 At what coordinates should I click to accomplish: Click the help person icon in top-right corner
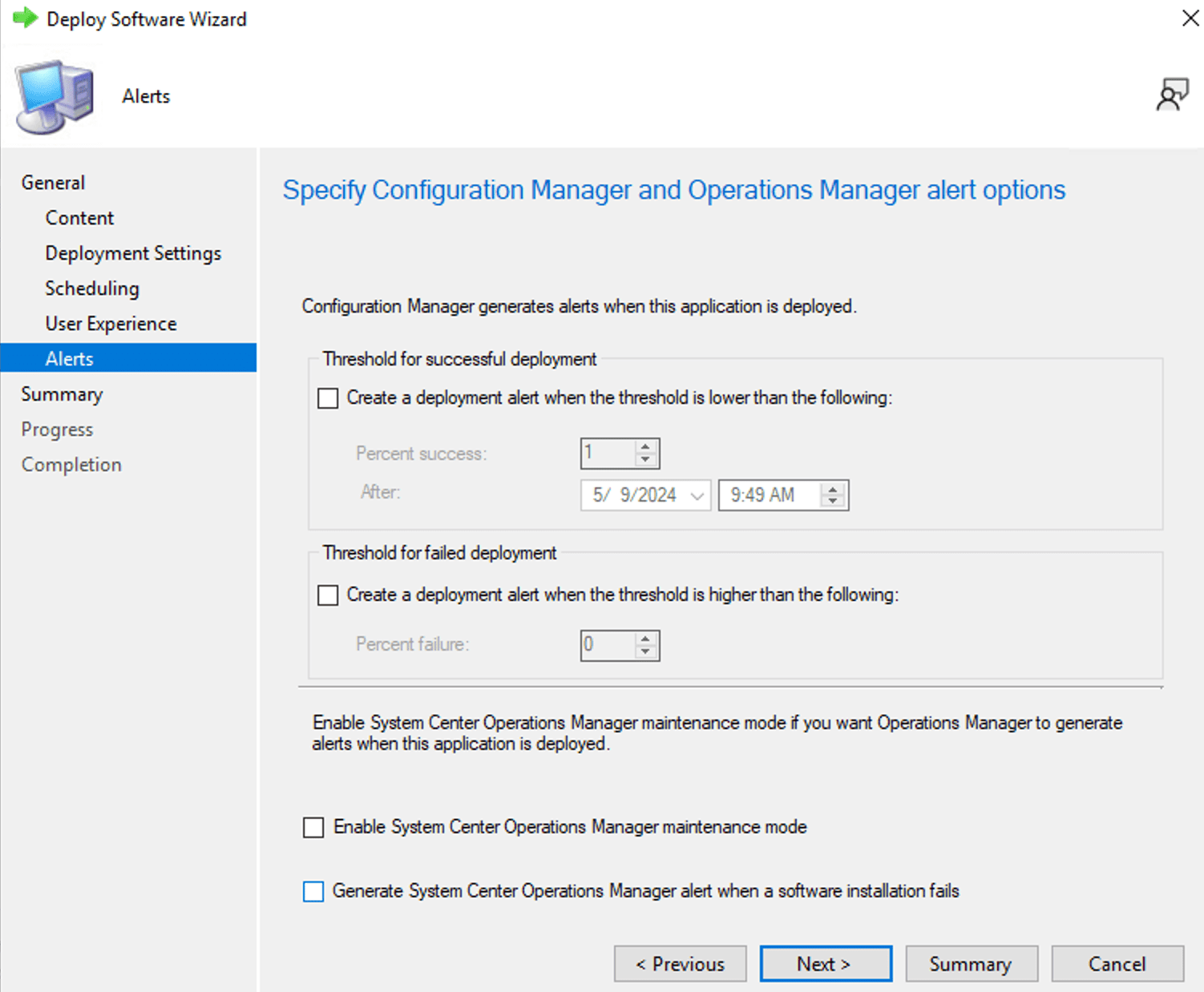point(1173,94)
